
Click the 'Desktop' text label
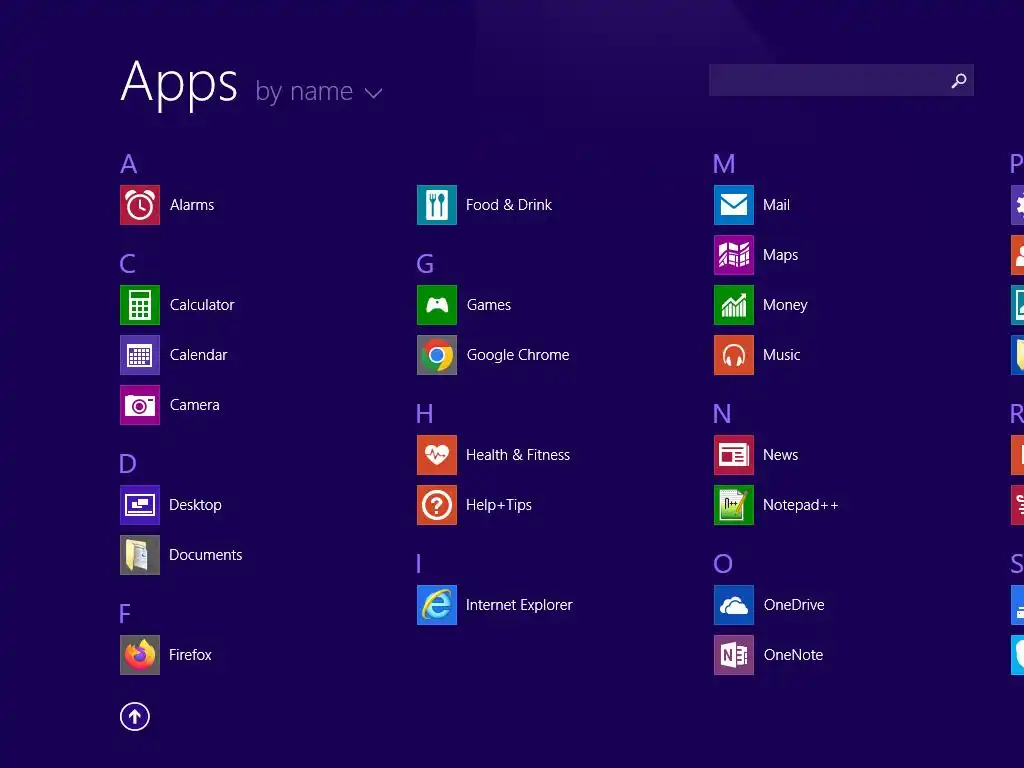(195, 505)
